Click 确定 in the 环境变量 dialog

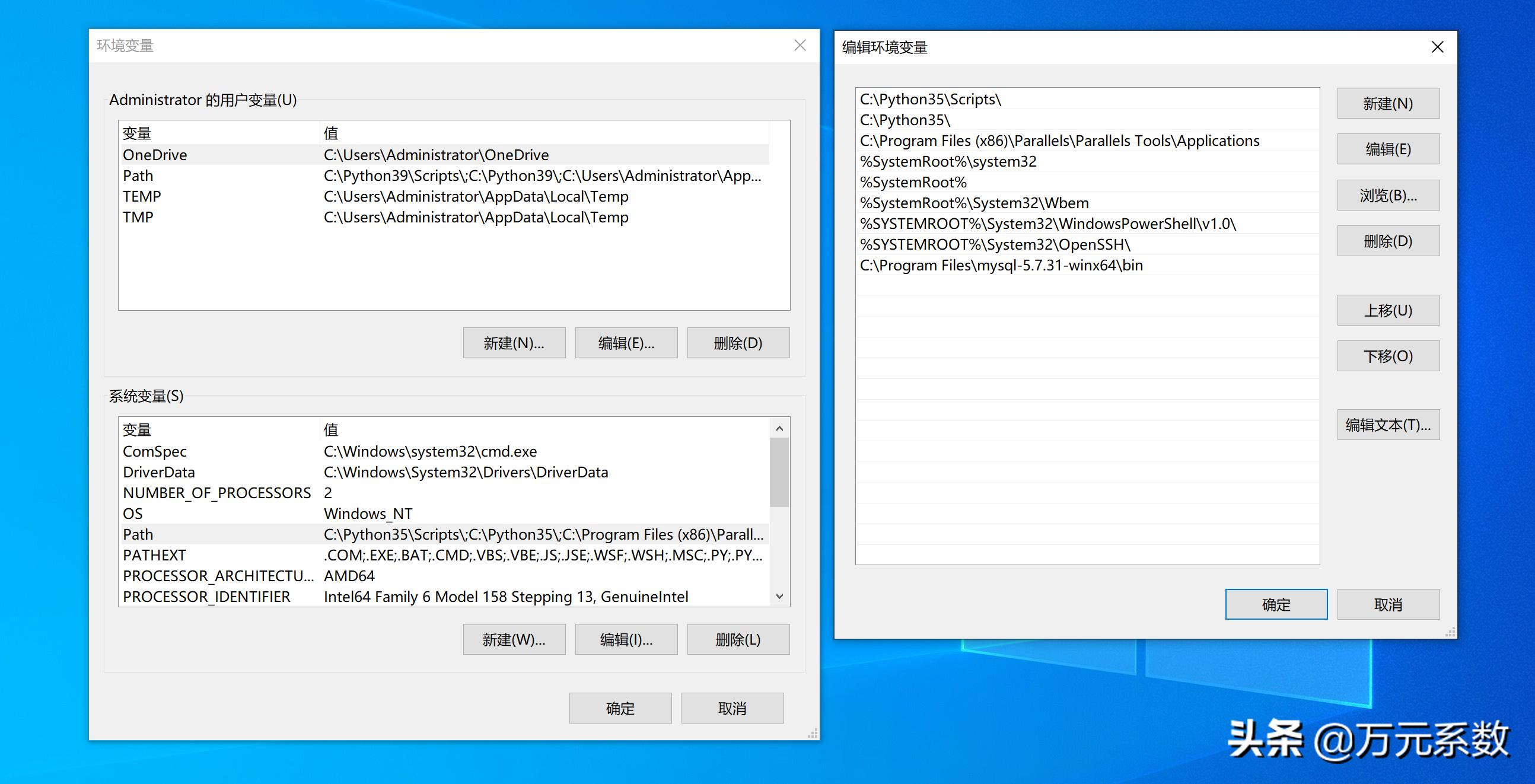[x=619, y=707]
